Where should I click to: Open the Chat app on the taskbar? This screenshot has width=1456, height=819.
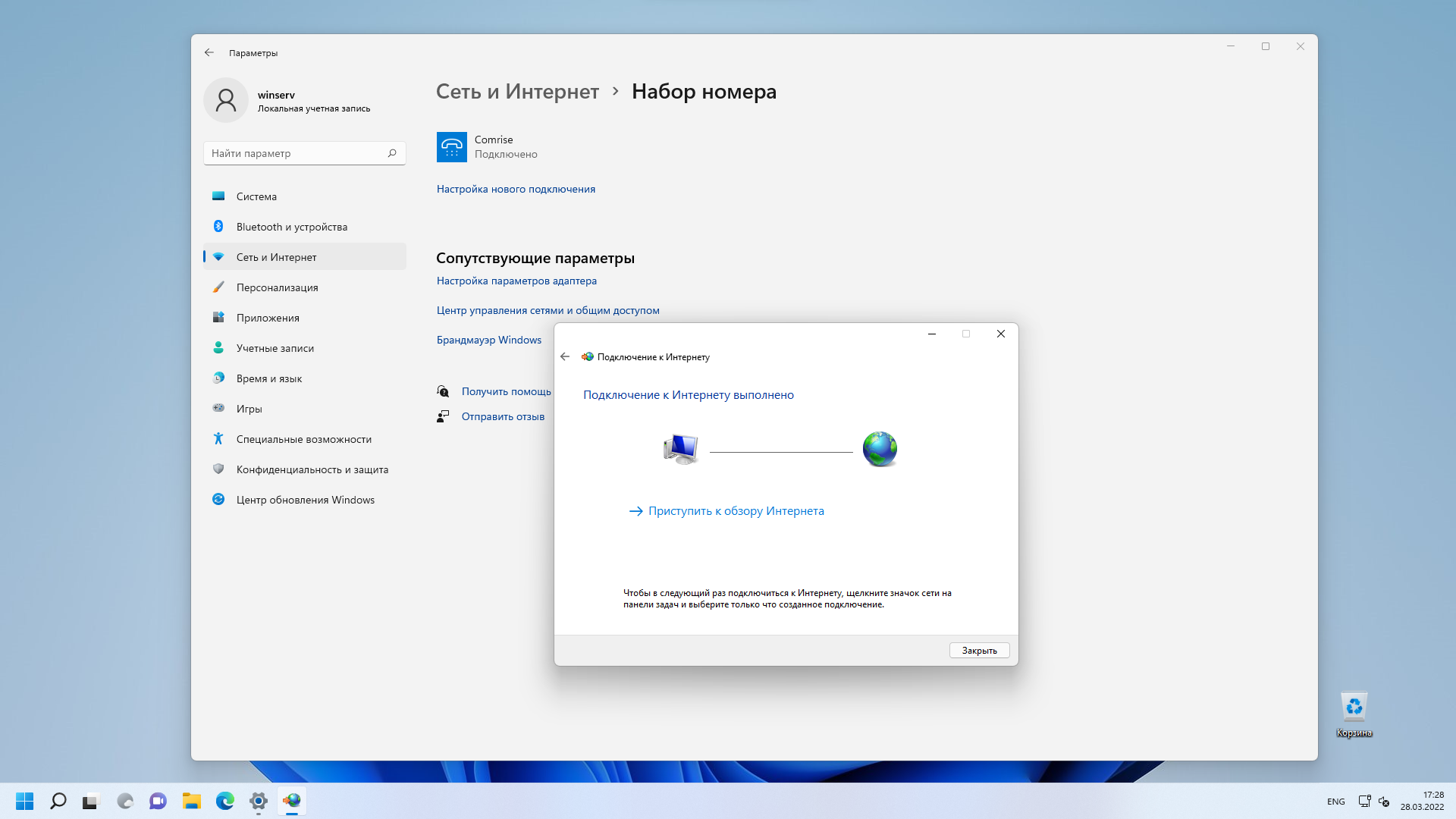(157, 801)
